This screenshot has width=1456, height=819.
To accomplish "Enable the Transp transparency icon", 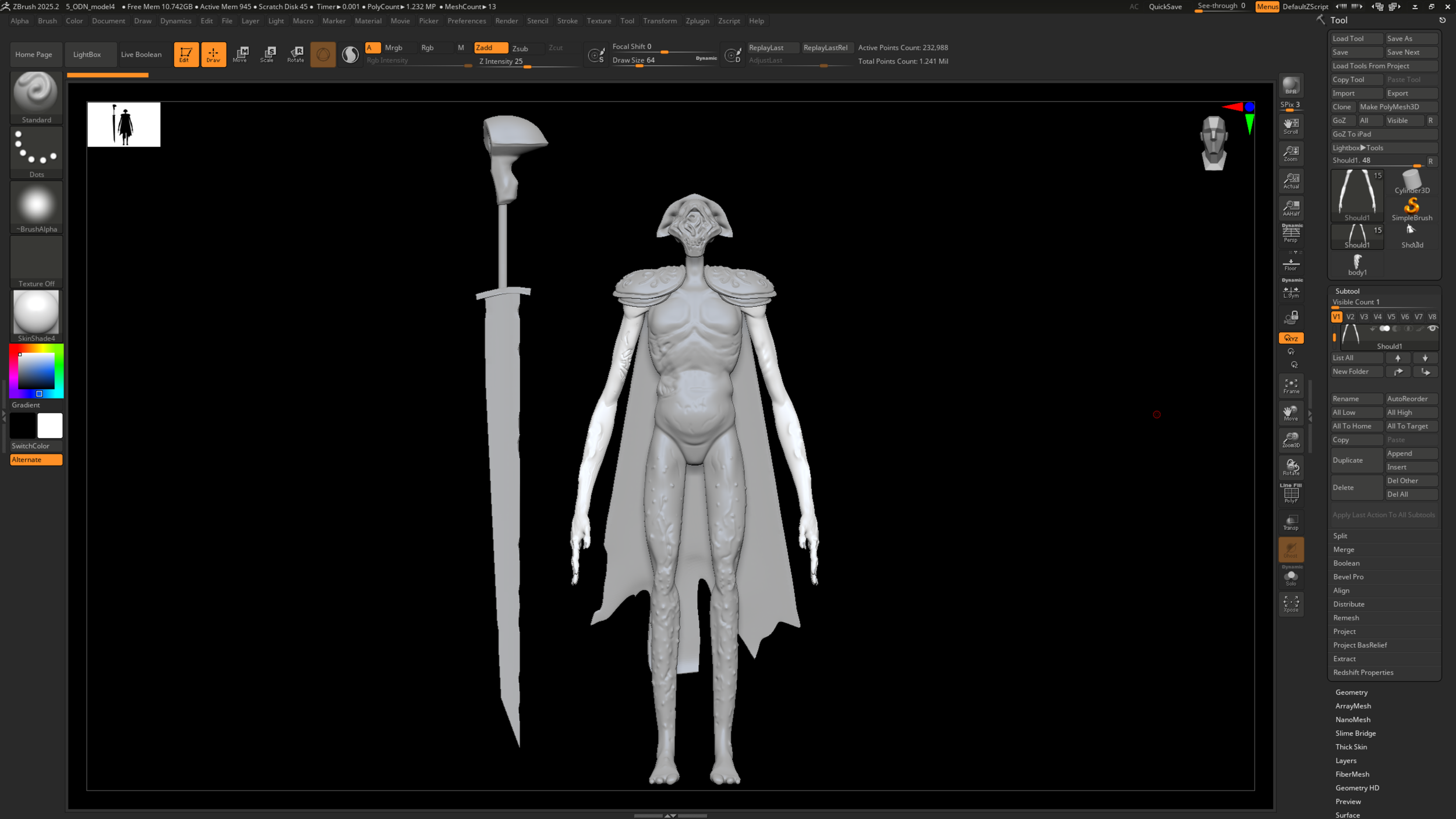I will pos(1291,522).
